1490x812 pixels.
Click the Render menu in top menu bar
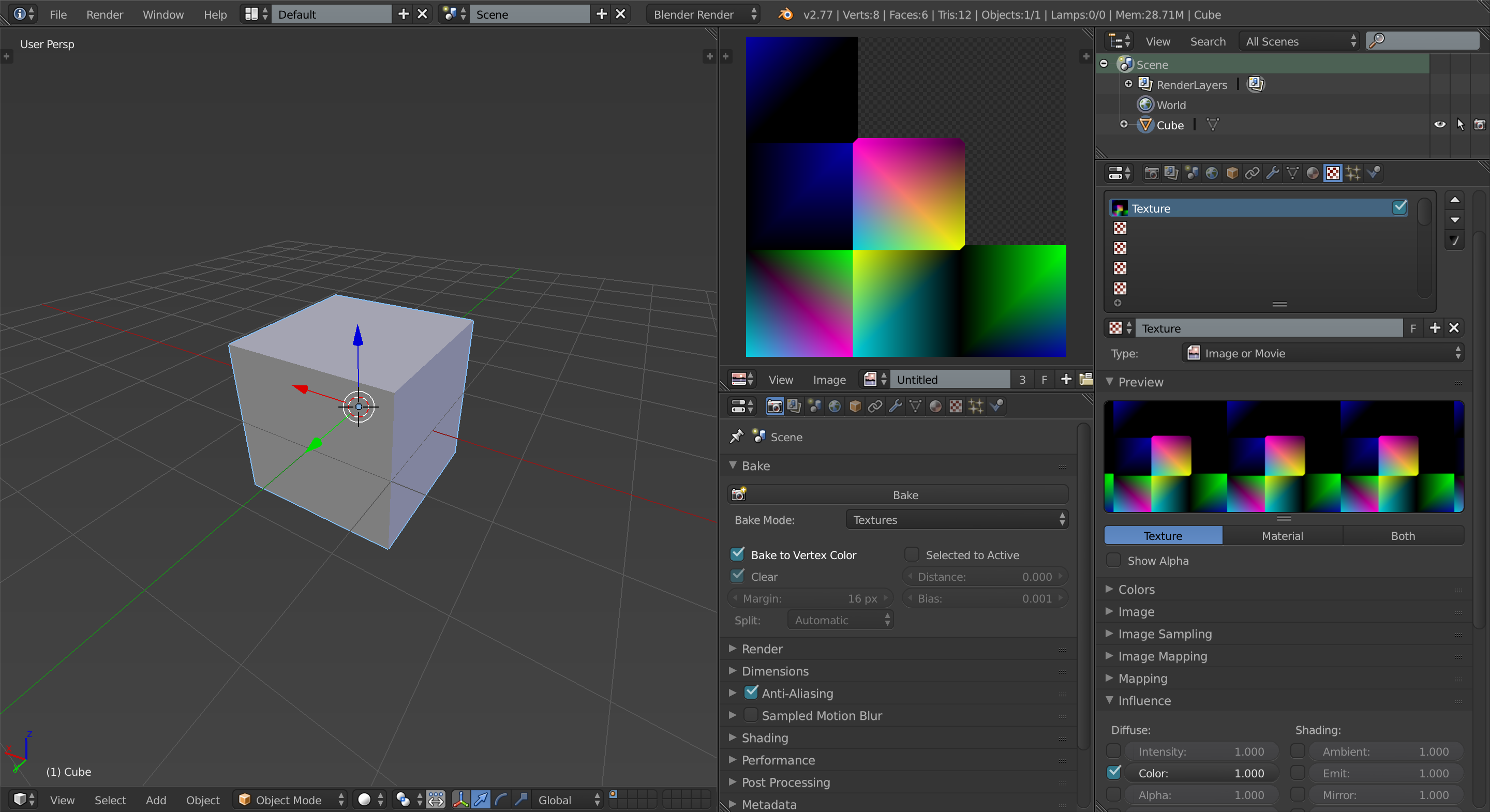(x=103, y=13)
